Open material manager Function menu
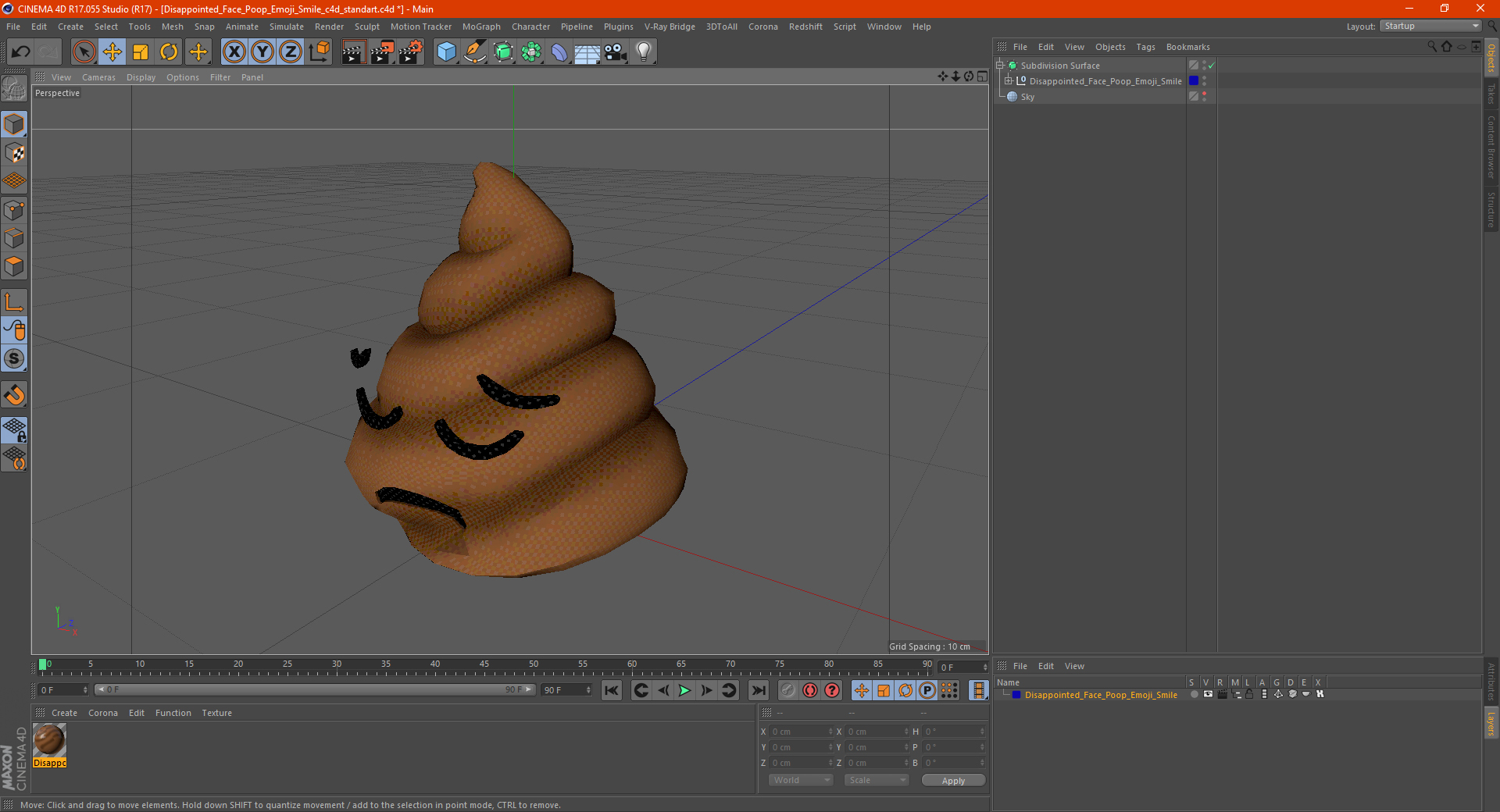Viewport: 1500px width, 812px height. (173, 713)
